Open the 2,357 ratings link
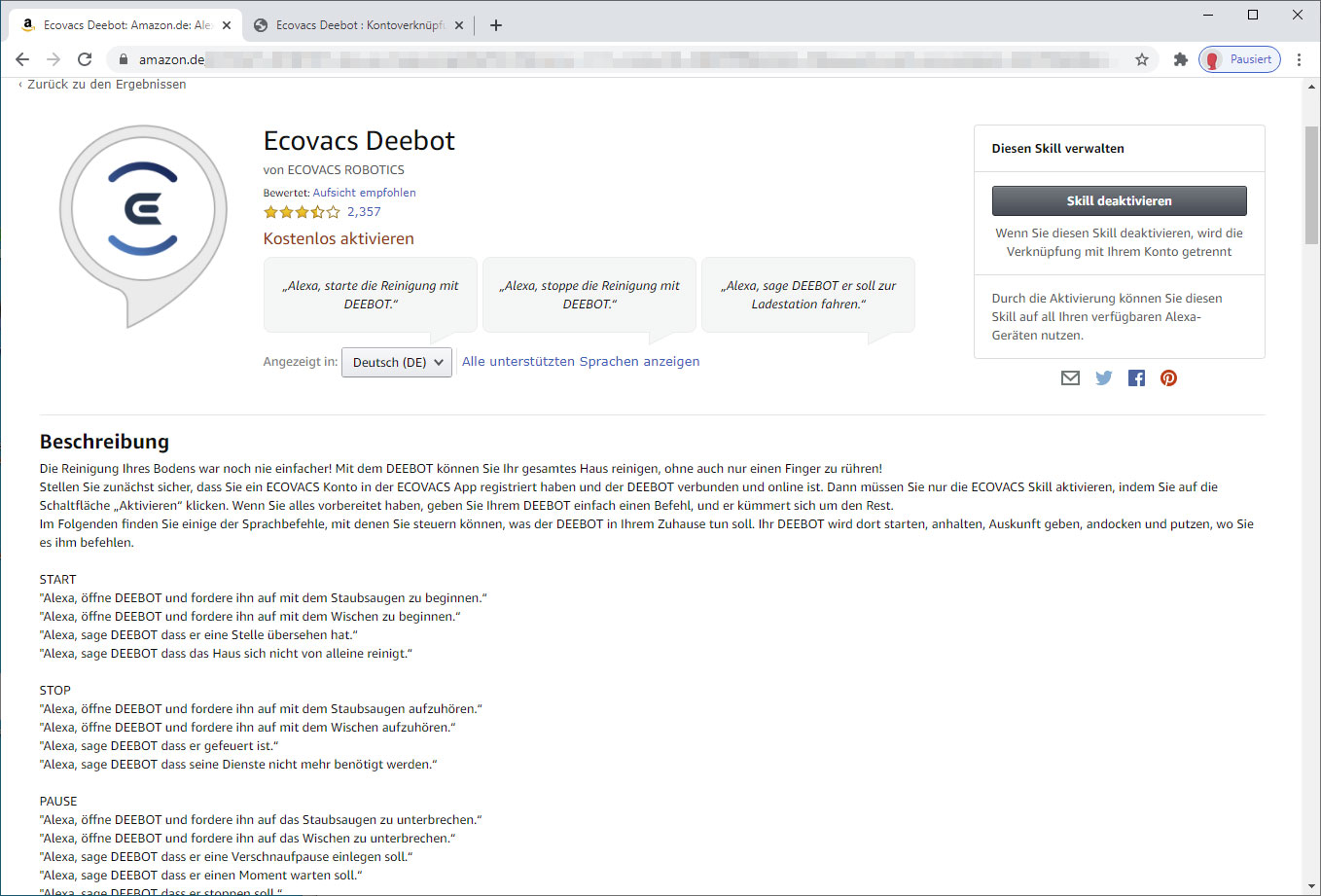This screenshot has height=896, width=1321. 364,212
